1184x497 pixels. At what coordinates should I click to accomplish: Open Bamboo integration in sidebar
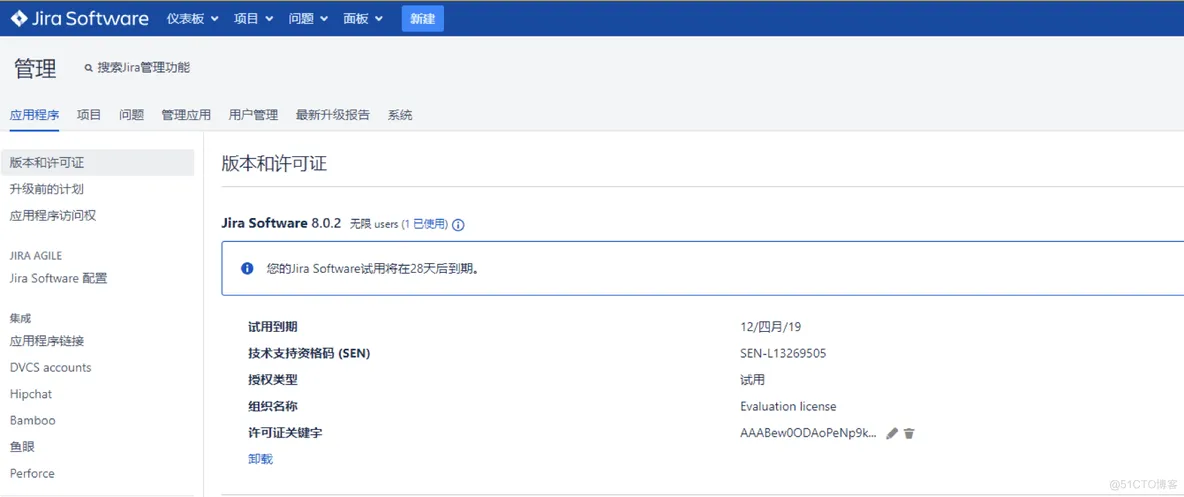pyautogui.click(x=32, y=420)
